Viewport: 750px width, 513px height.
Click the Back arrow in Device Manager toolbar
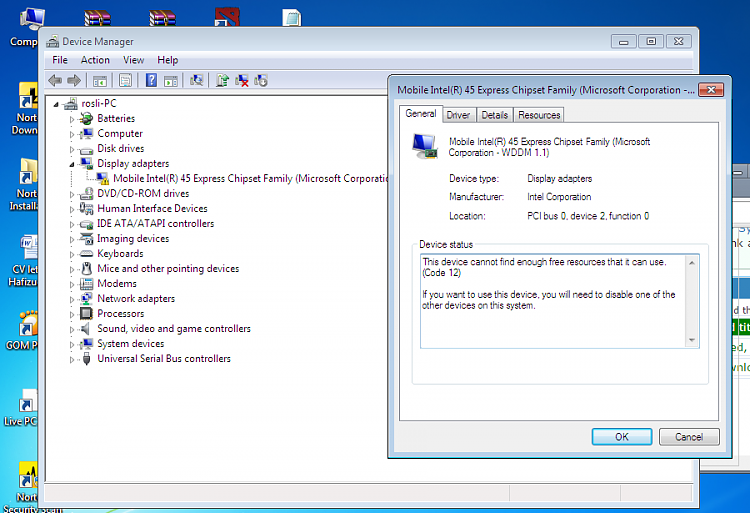pos(55,80)
